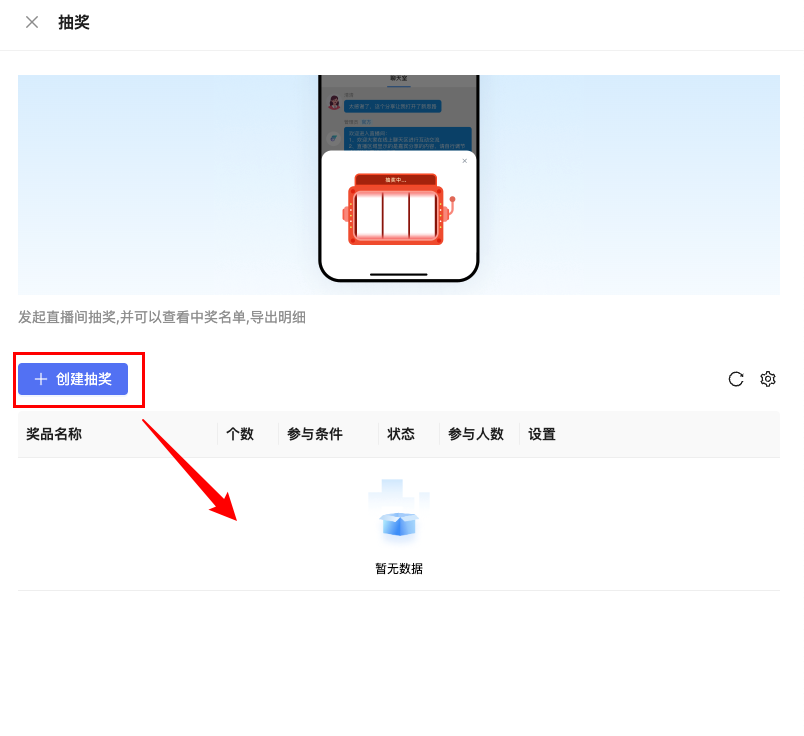Click the small x in the phone popup
This screenshot has height=736, width=804.
(x=464, y=160)
